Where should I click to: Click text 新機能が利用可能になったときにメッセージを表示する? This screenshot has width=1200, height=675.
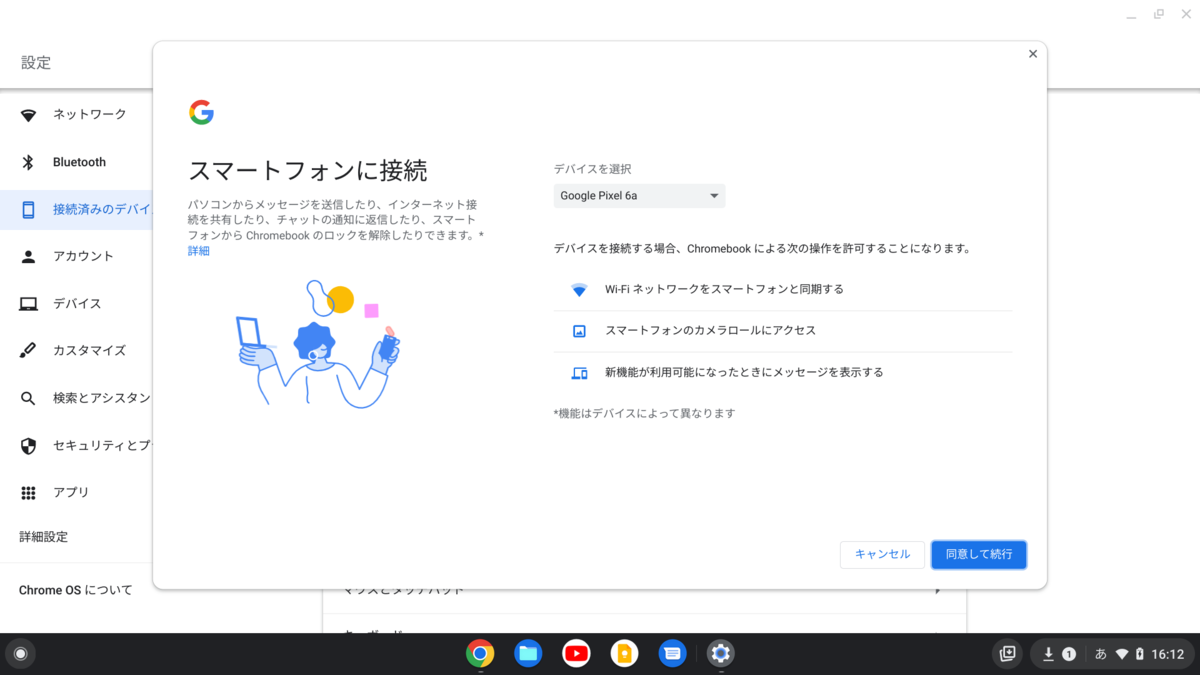744,373
